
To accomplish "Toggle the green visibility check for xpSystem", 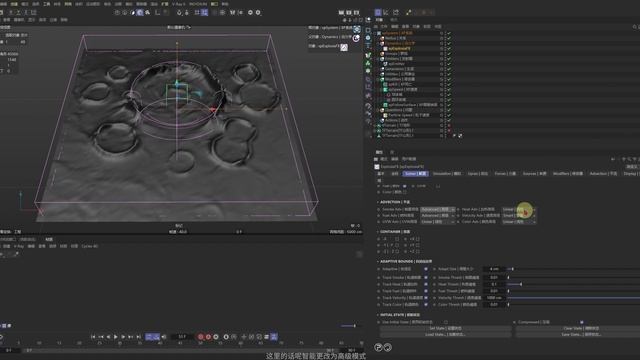I will (x=449, y=33).
